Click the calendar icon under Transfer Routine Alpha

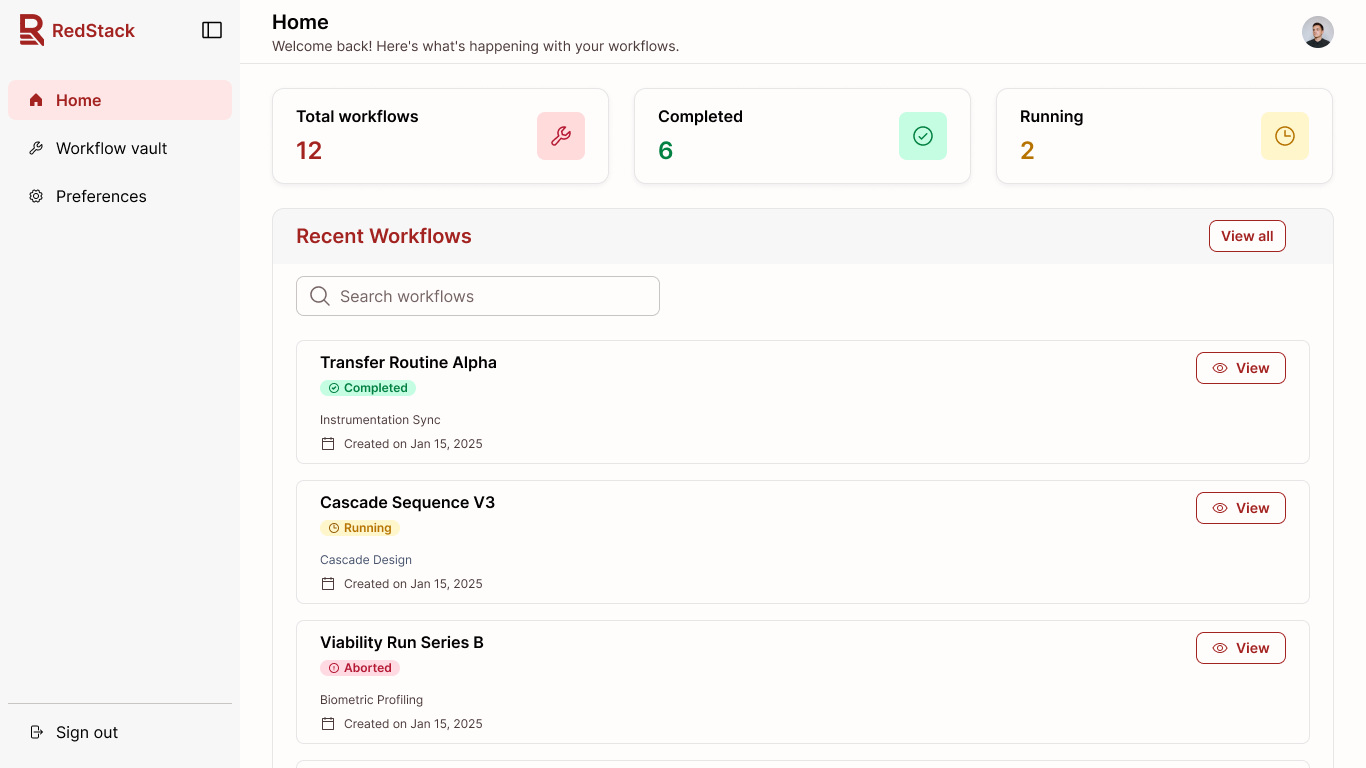point(328,444)
